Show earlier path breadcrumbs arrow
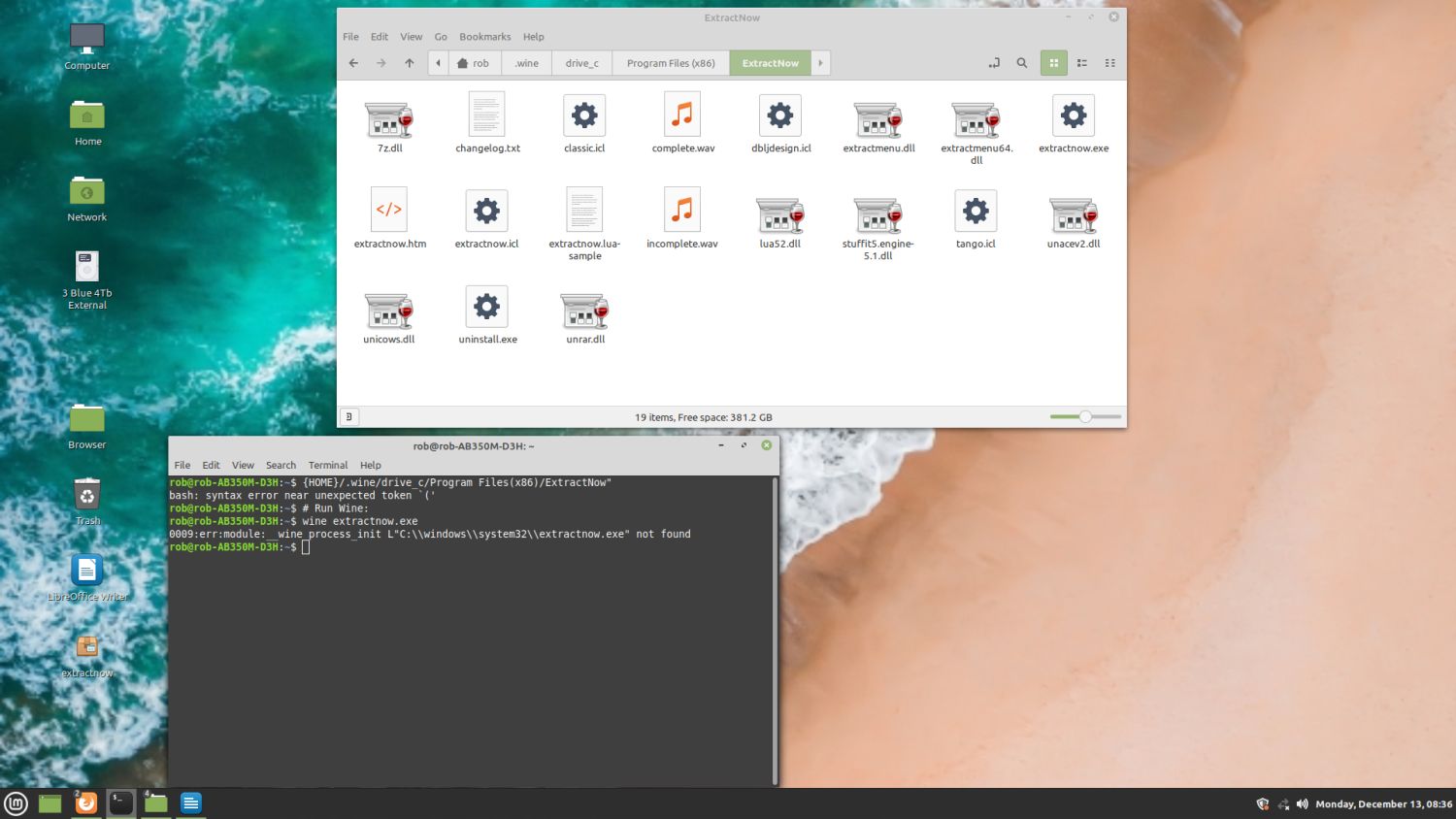 (x=438, y=63)
